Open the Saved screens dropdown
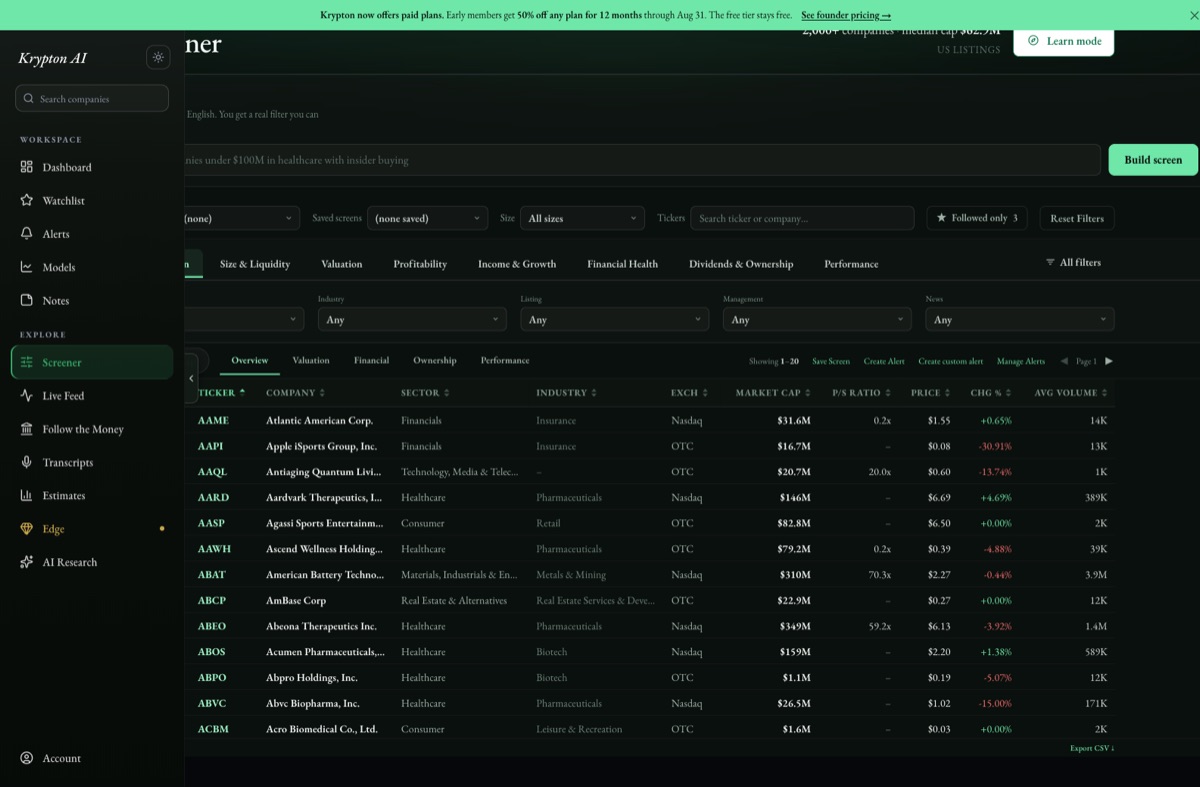The height and width of the screenshot is (787, 1200). point(427,218)
